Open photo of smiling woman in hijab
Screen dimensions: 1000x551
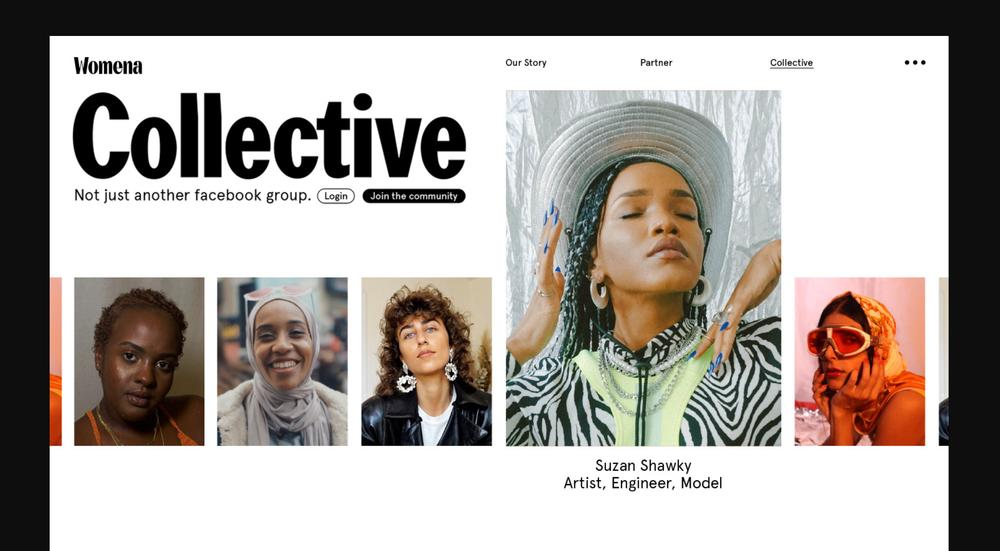[x=283, y=361]
